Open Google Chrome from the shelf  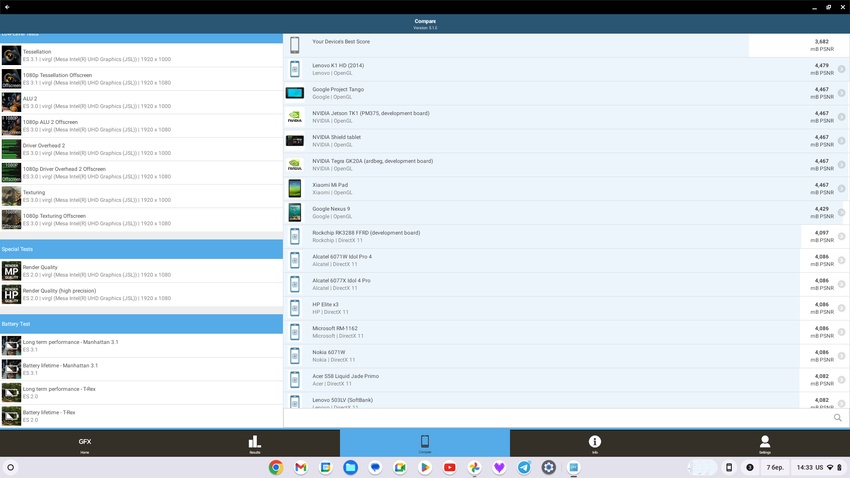tap(276, 467)
